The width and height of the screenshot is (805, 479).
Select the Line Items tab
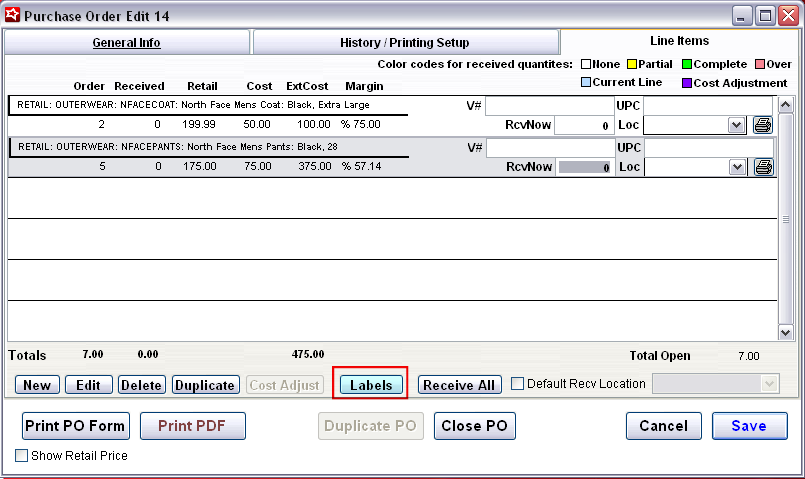pos(679,41)
